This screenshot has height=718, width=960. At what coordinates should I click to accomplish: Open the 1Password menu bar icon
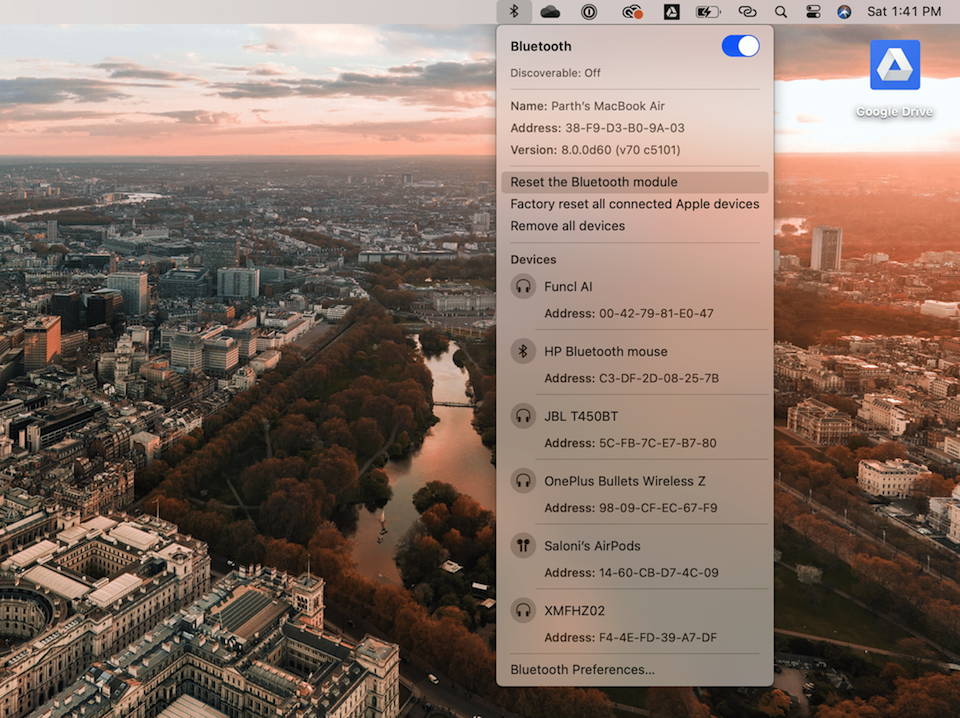pyautogui.click(x=590, y=12)
